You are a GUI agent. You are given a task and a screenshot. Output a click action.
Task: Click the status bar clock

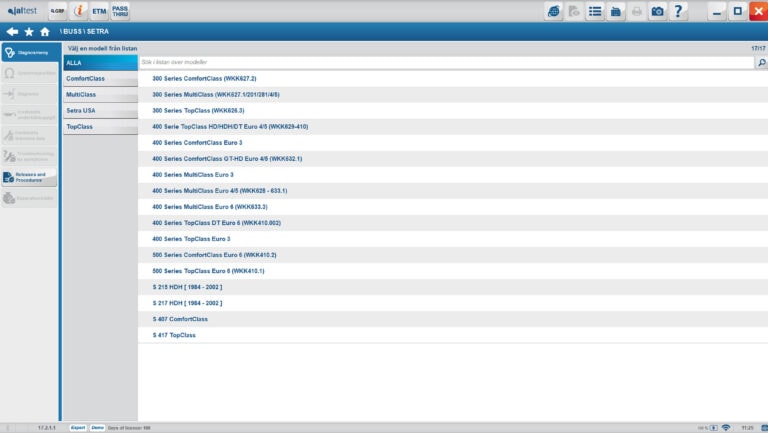pyautogui.click(x=747, y=428)
